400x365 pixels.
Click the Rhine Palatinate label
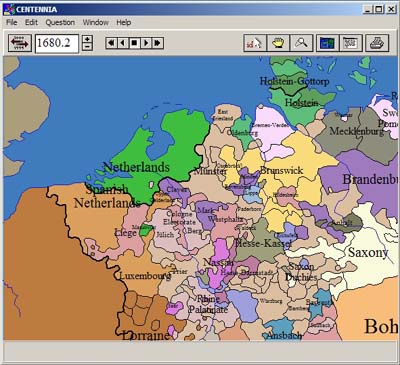coord(208,304)
